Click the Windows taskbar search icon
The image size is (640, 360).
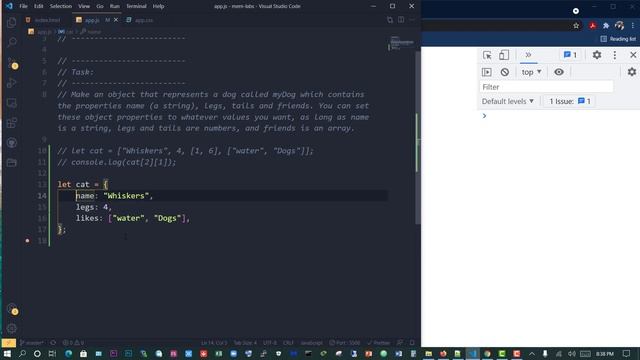(22, 353)
